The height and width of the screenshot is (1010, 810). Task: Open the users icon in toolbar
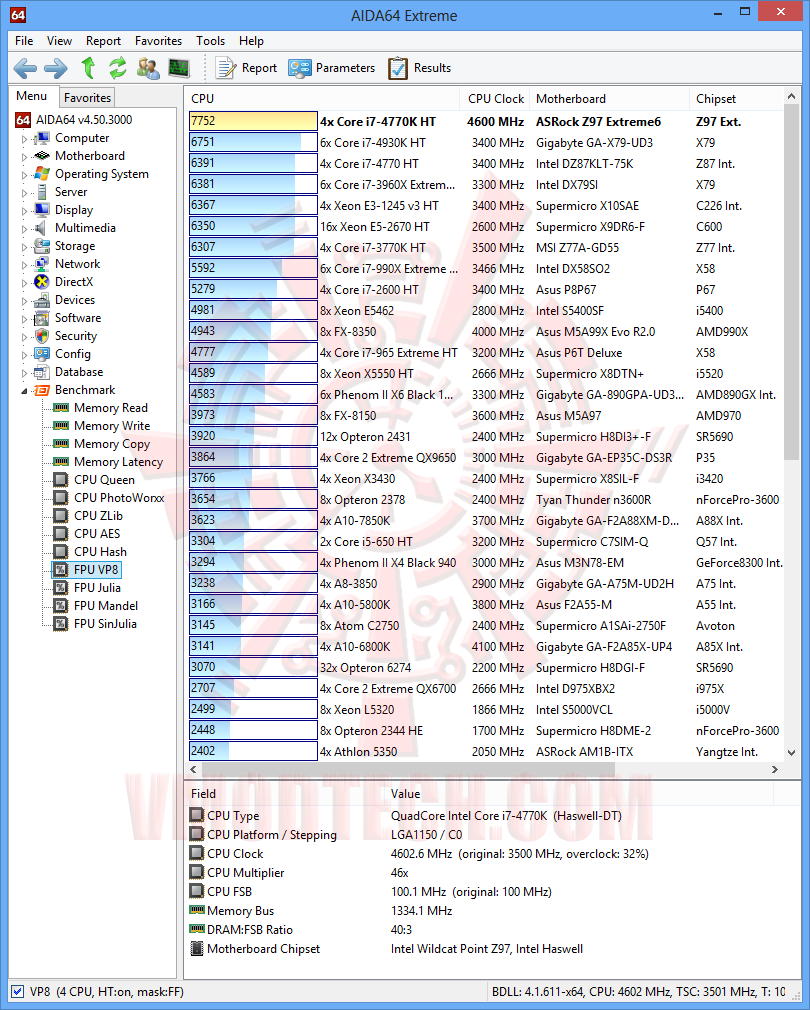click(x=148, y=68)
